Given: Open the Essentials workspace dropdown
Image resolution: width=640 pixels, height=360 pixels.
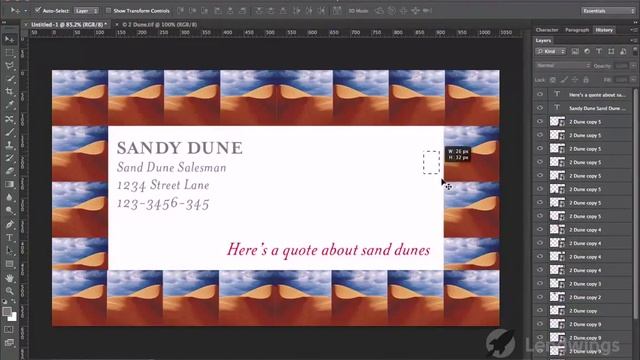Looking at the screenshot, I should 608,11.
